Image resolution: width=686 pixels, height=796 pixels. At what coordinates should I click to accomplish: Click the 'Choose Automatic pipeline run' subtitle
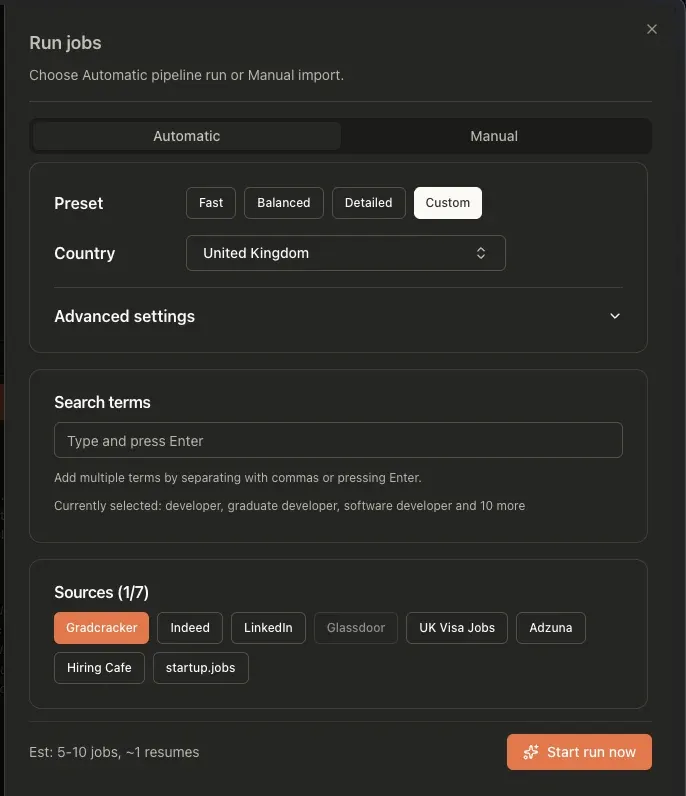coord(186,75)
